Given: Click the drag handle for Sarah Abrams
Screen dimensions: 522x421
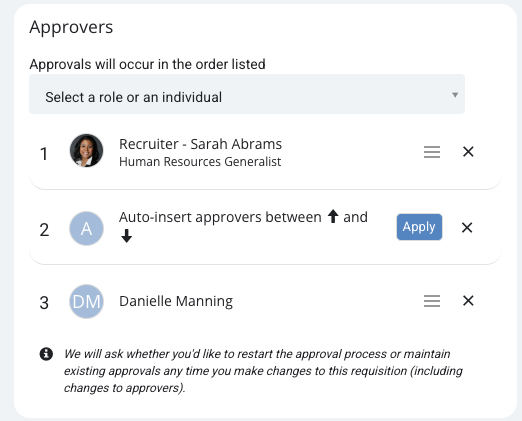Looking at the screenshot, I should coord(432,152).
